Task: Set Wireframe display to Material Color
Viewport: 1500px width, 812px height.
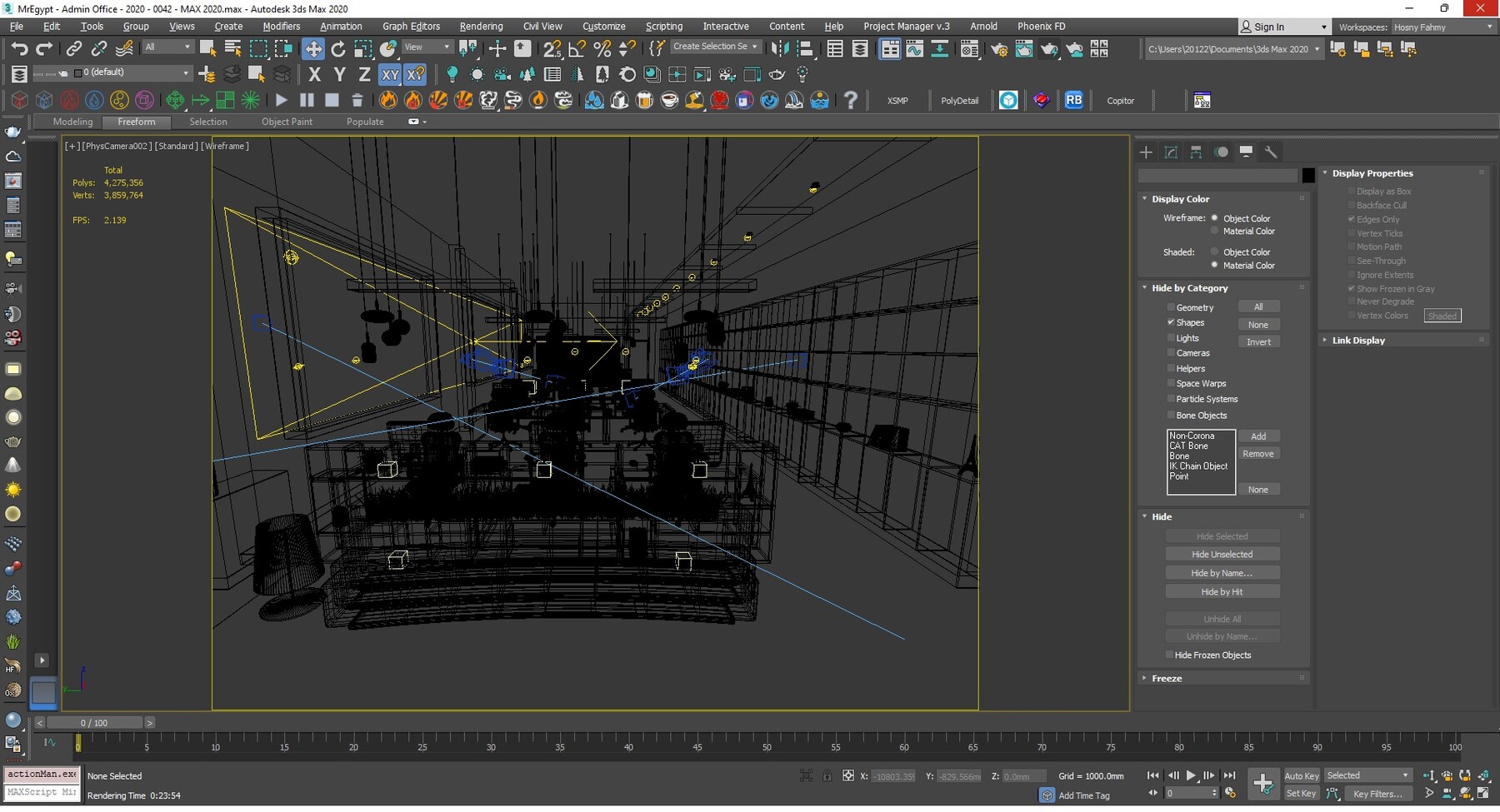Action: pos(1215,232)
